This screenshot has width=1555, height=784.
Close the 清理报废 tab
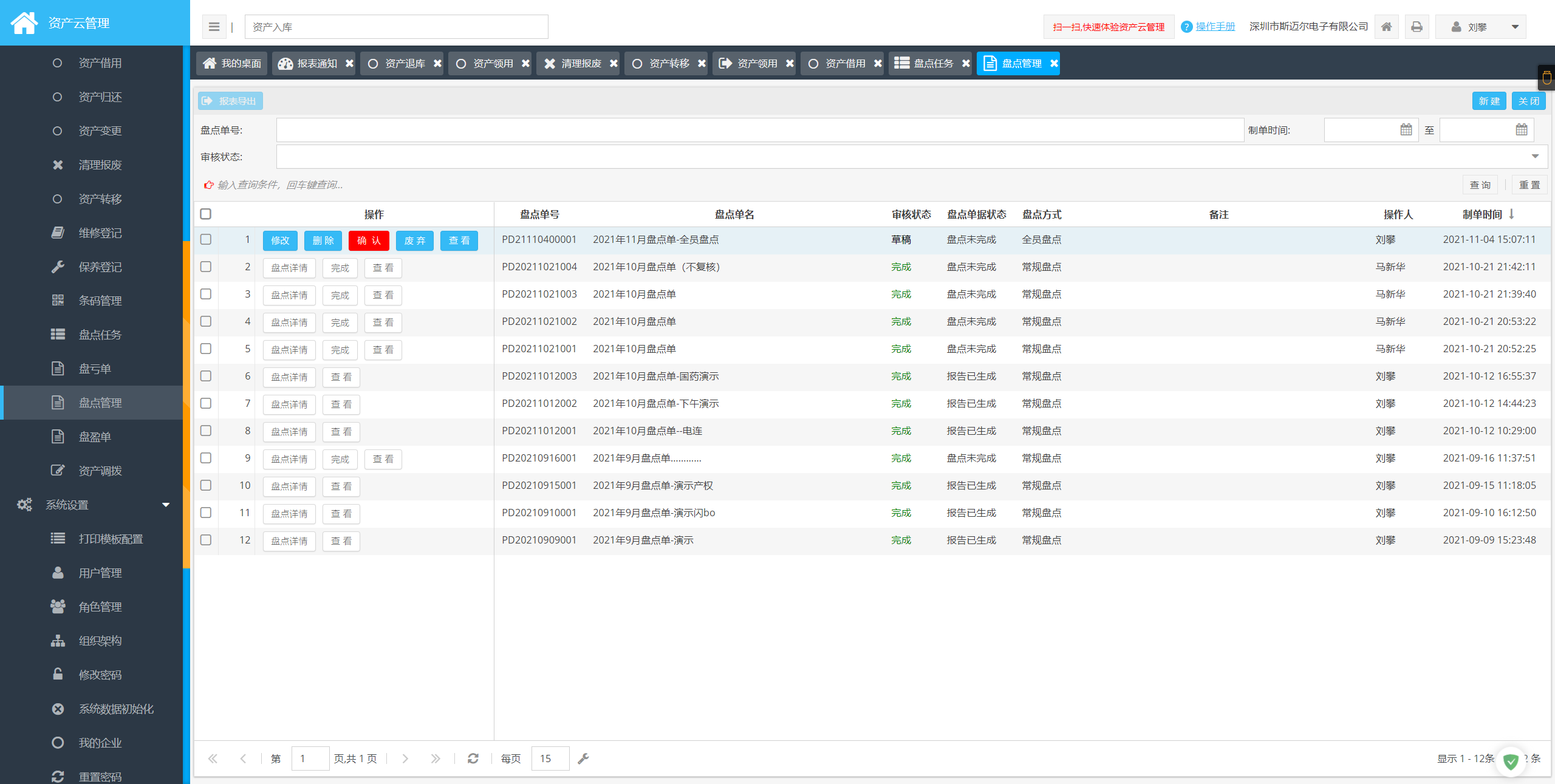613,63
